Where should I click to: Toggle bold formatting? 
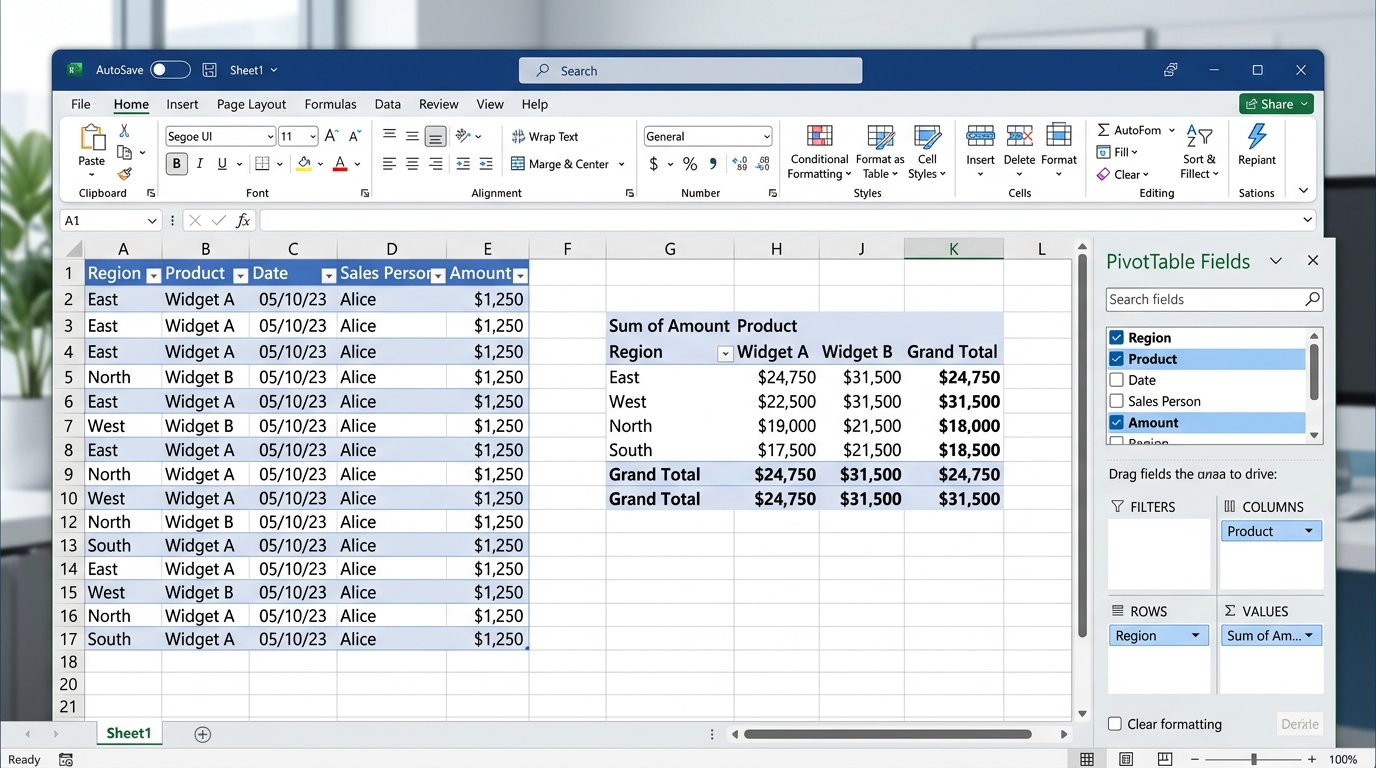pyautogui.click(x=177, y=164)
